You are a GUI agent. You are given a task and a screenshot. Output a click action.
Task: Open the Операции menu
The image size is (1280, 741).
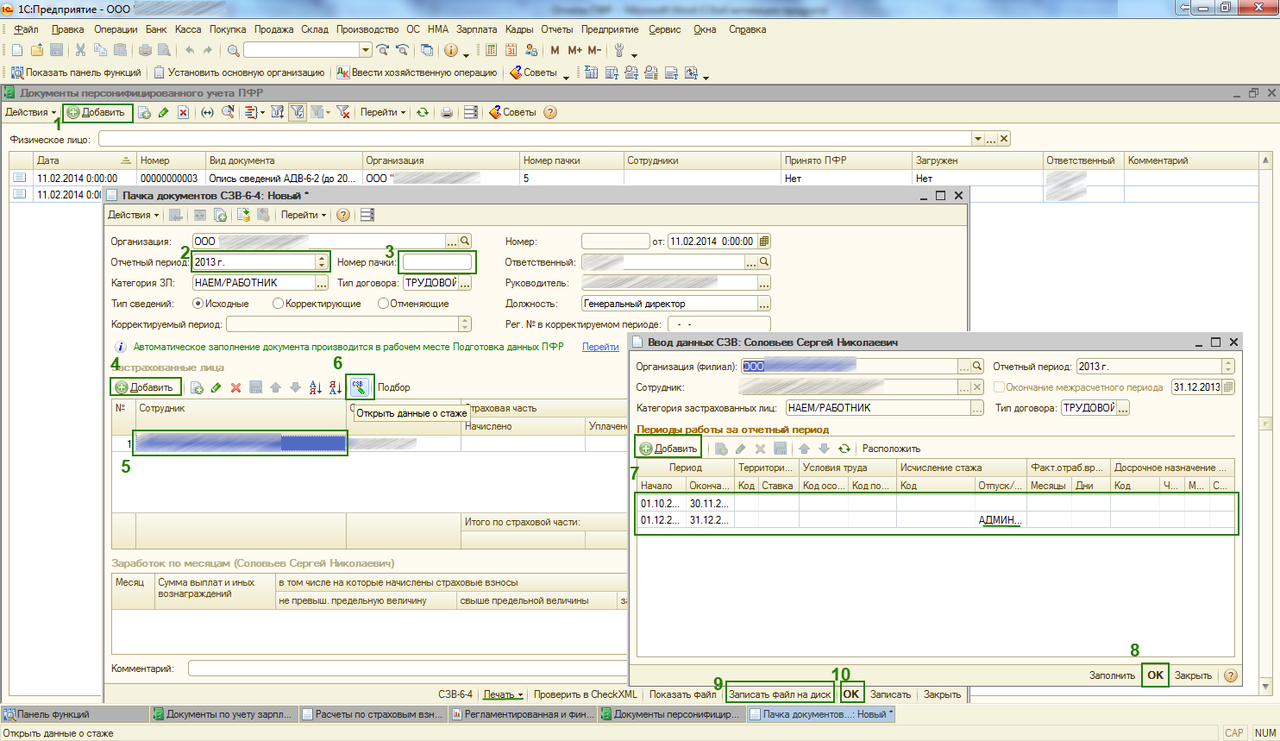tap(115, 29)
